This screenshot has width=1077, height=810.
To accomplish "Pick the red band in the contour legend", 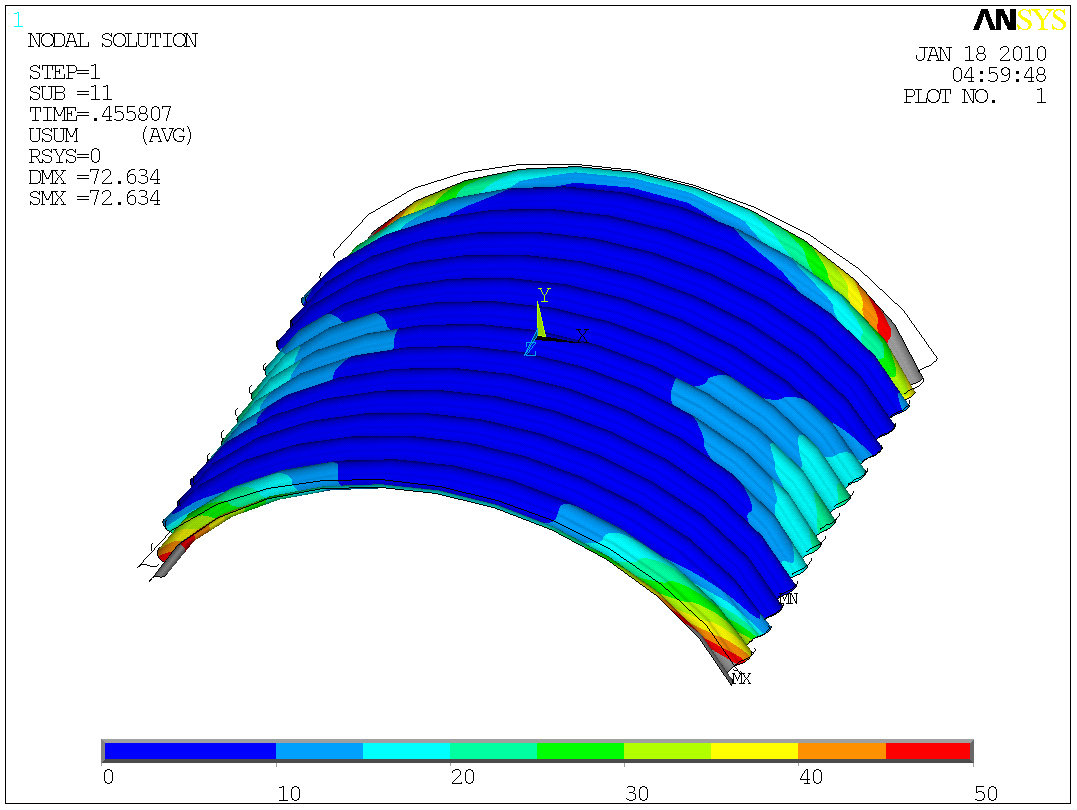I will pyautogui.click(x=928, y=751).
